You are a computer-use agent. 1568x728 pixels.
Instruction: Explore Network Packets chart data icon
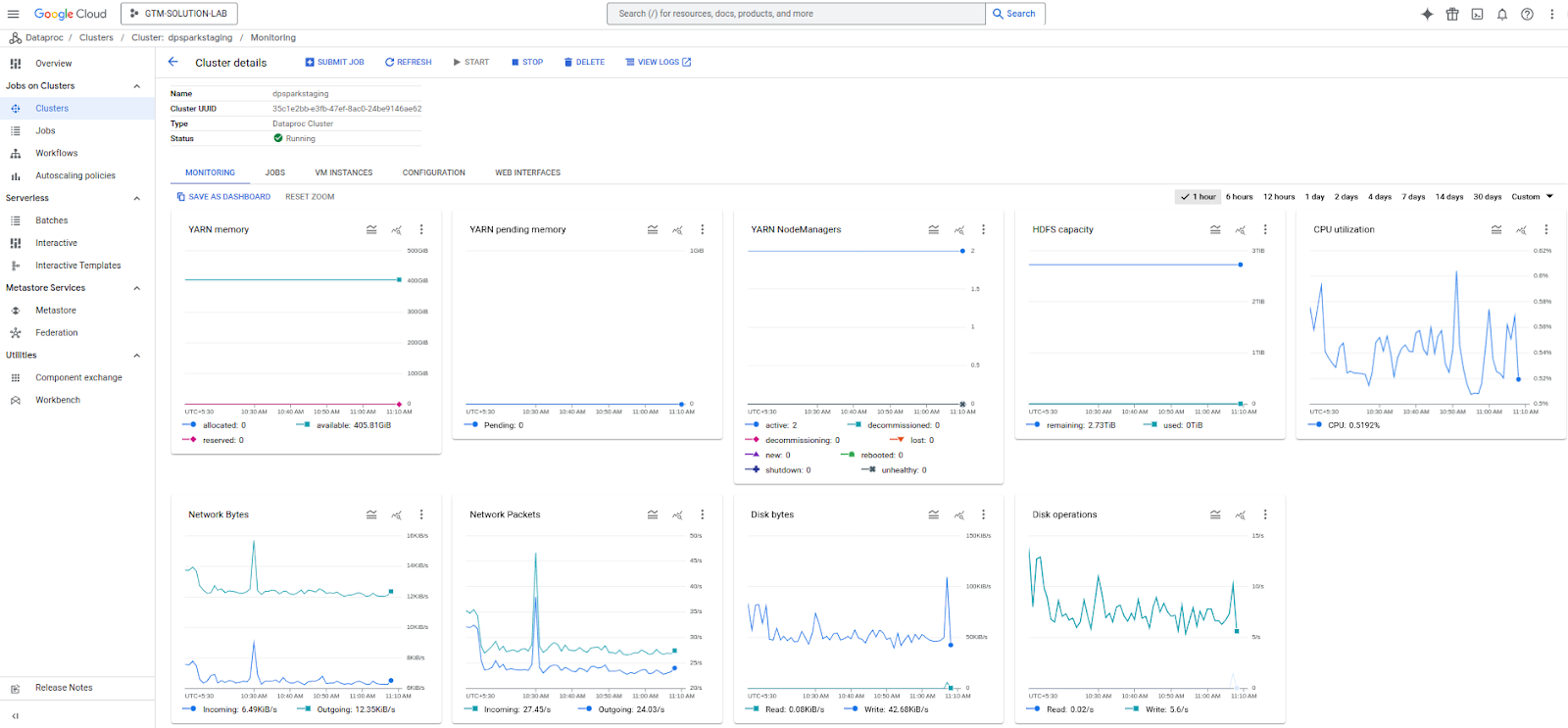tap(678, 514)
